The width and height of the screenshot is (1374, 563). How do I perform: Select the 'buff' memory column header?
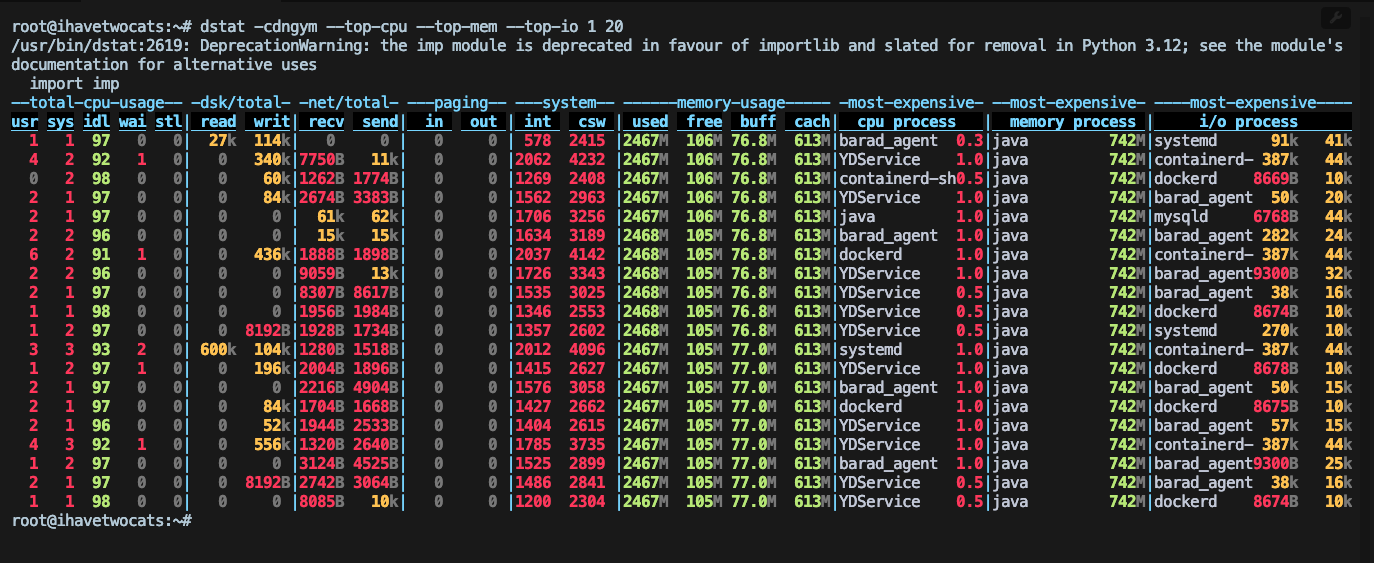[758, 122]
